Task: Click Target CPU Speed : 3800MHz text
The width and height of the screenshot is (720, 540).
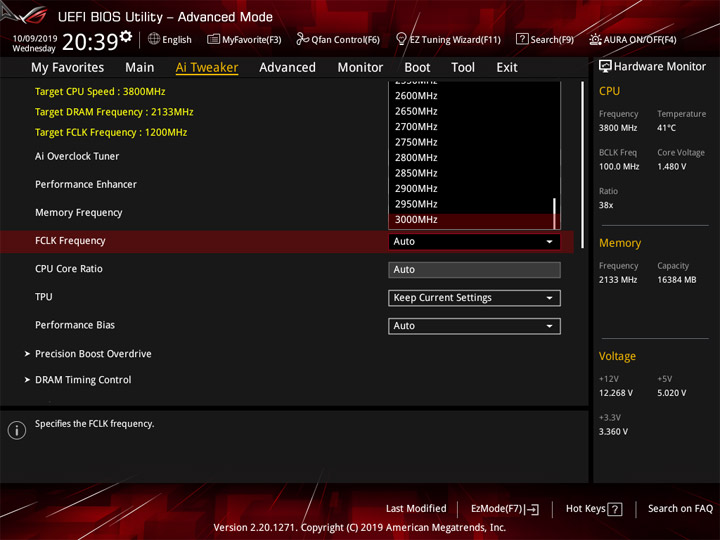Action: coord(100,91)
